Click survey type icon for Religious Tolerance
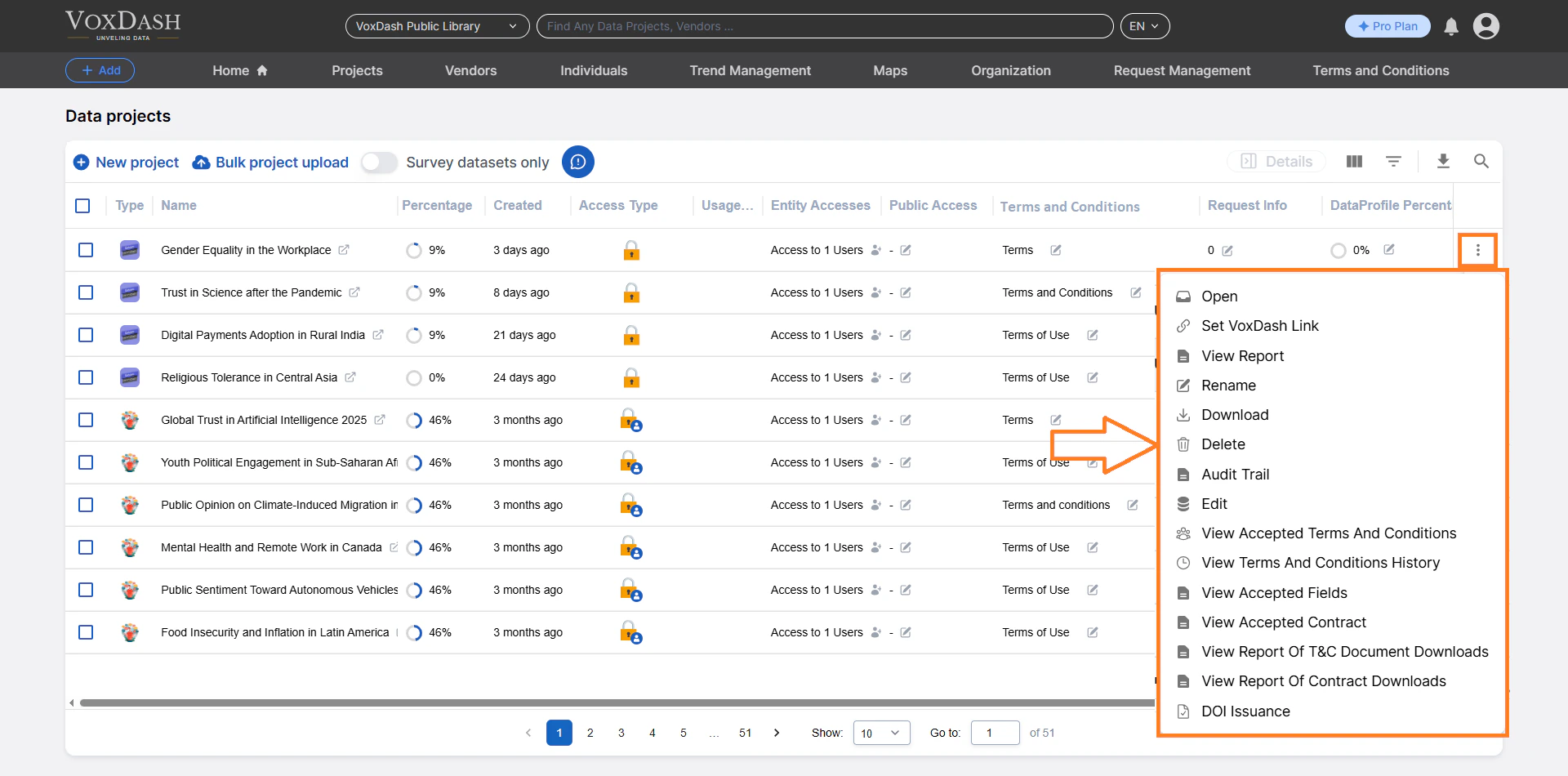Image resolution: width=1568 pixels, height=776 pixels. pyautogui.click(x=130, y=377)
